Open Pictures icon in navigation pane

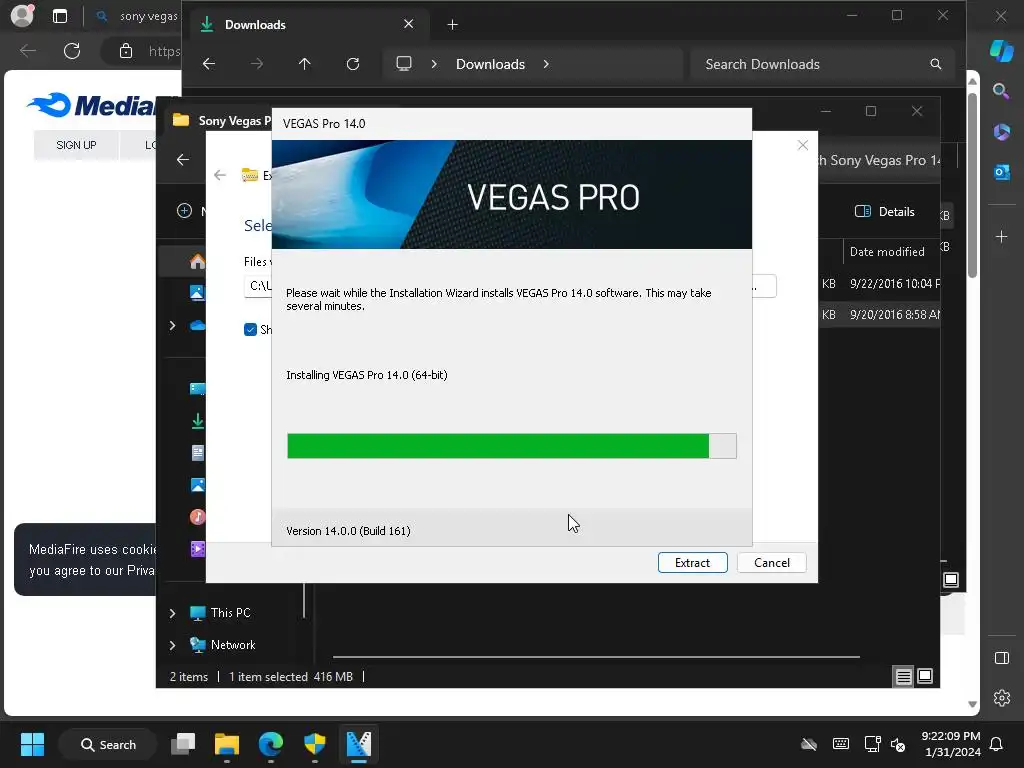click(x=197, y=485)
